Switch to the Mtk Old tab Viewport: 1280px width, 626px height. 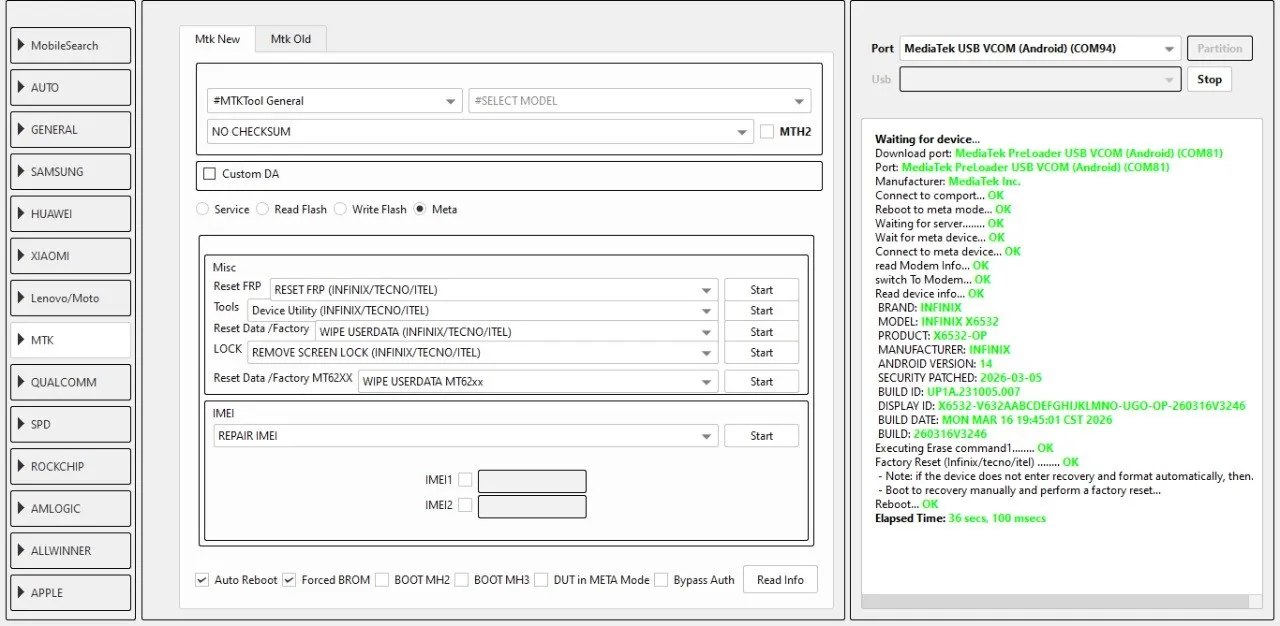290,39
